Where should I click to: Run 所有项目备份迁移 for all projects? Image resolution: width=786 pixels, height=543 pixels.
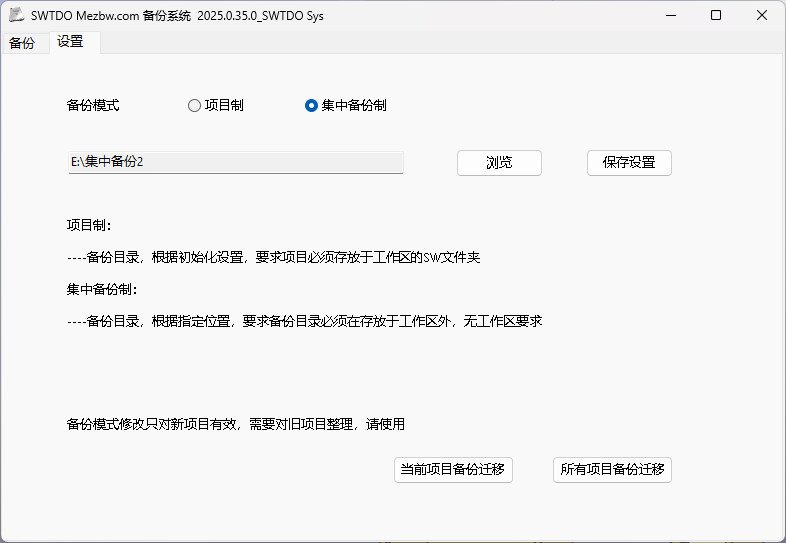612,470
